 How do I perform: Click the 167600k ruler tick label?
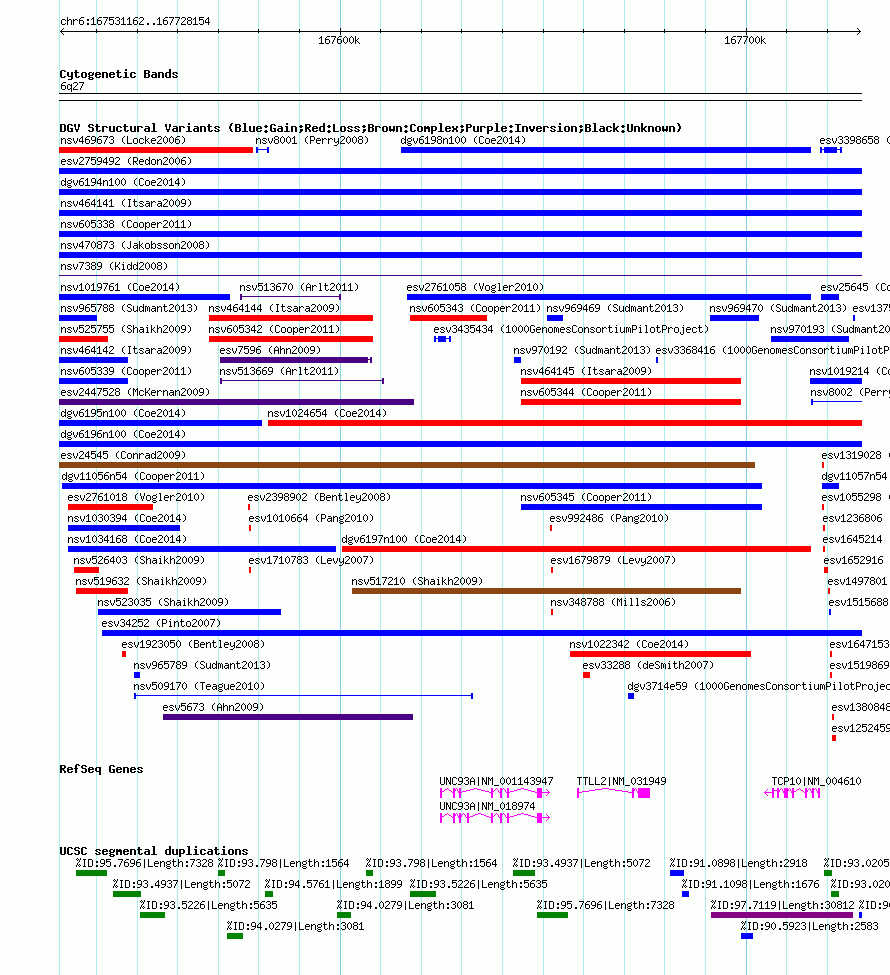pyautogui.click(x=339, y=40)
